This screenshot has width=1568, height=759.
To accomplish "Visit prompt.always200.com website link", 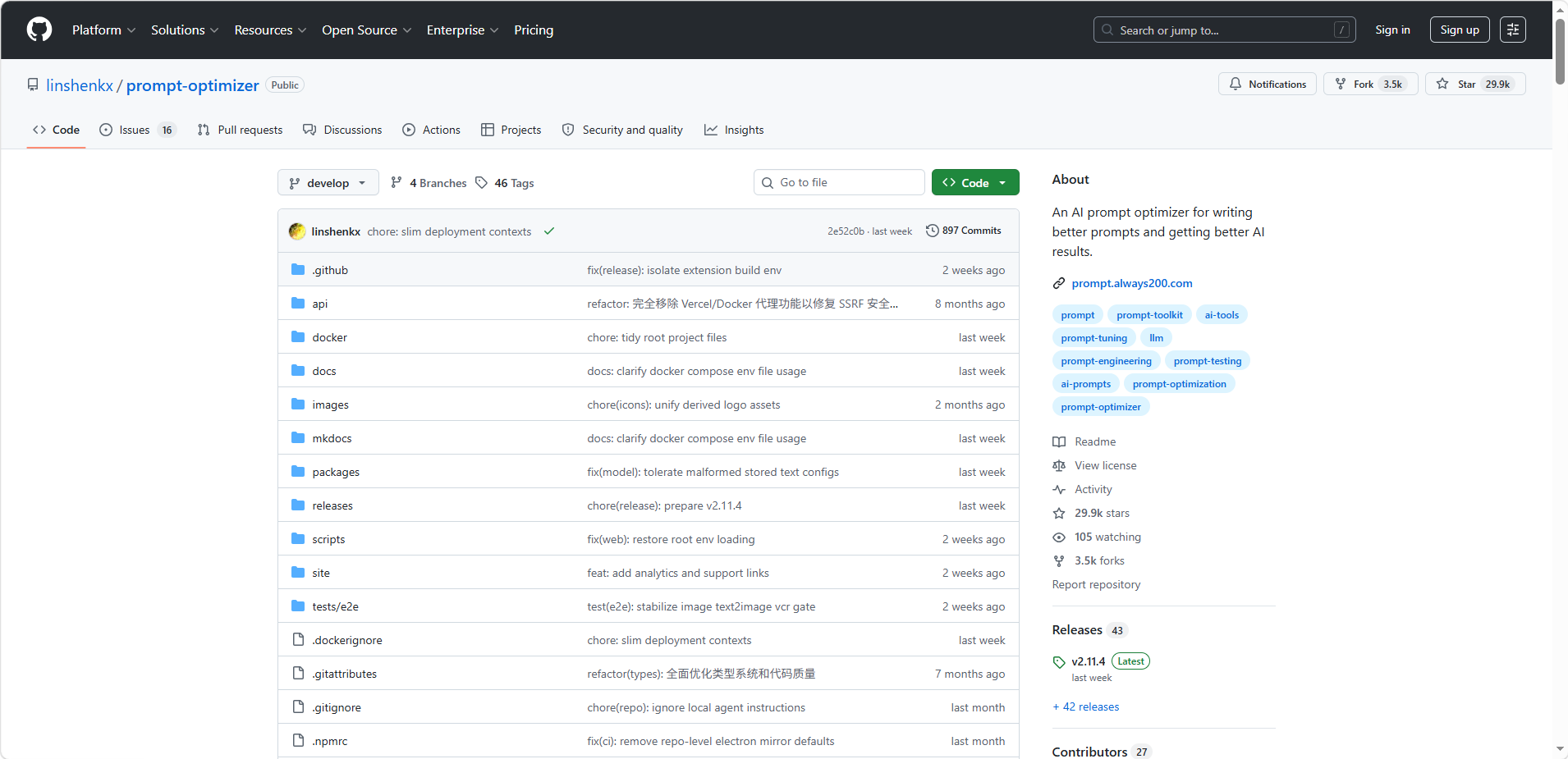I will 1131,283.
